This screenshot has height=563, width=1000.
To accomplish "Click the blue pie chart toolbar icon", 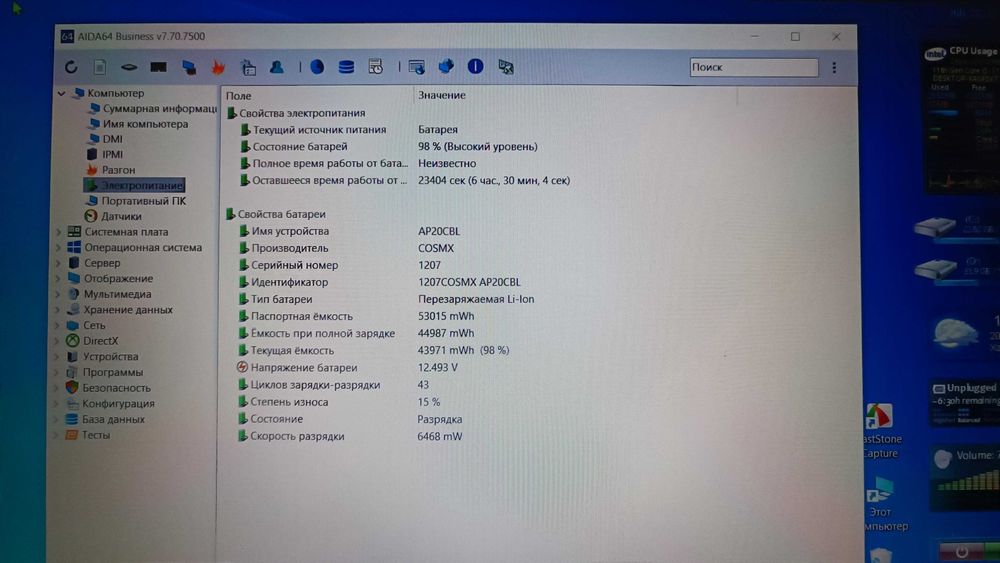I will 317,67.
